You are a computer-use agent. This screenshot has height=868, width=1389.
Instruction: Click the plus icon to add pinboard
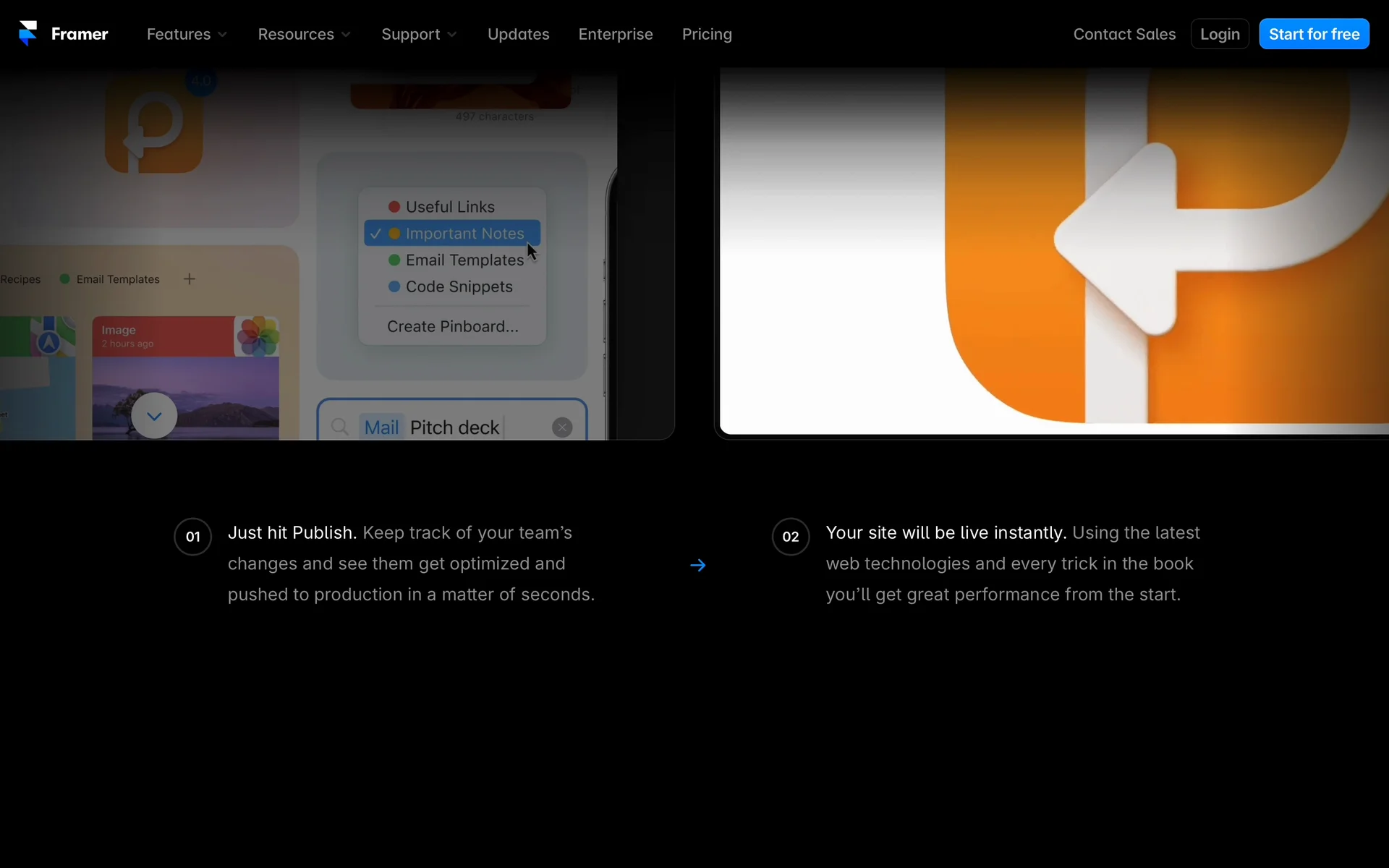coord(190,279)
